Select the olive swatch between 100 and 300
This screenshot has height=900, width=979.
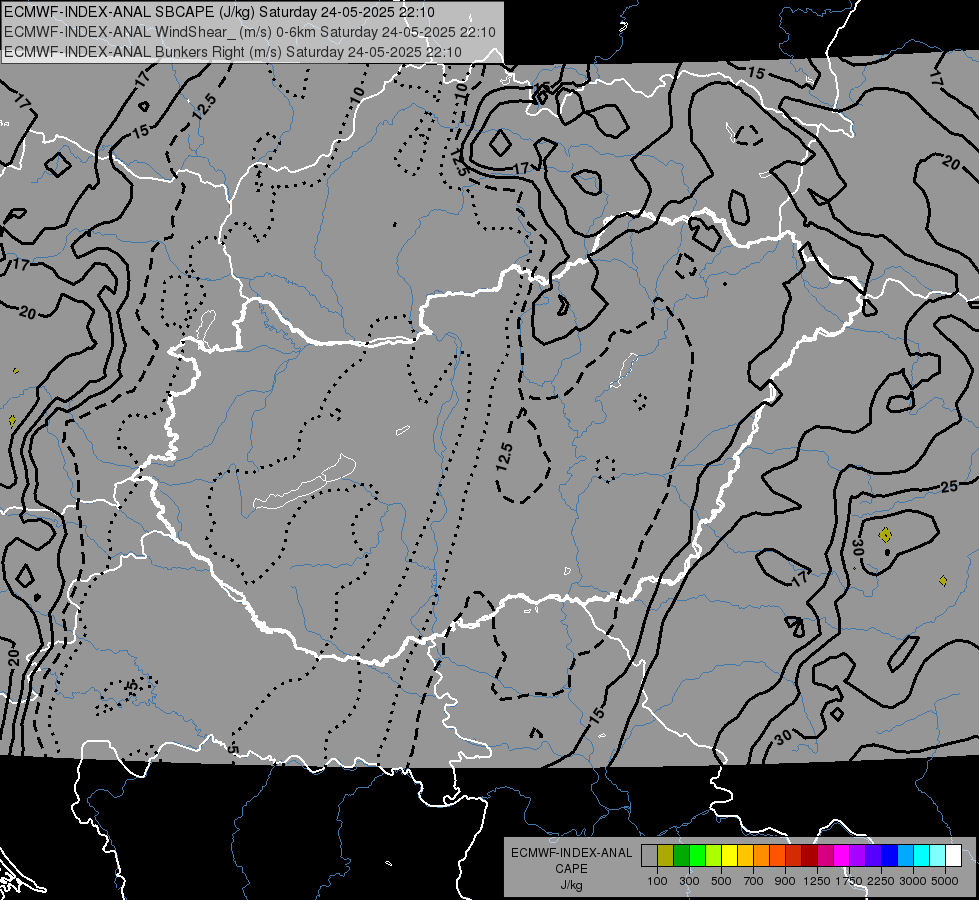[x=666, y=855]
